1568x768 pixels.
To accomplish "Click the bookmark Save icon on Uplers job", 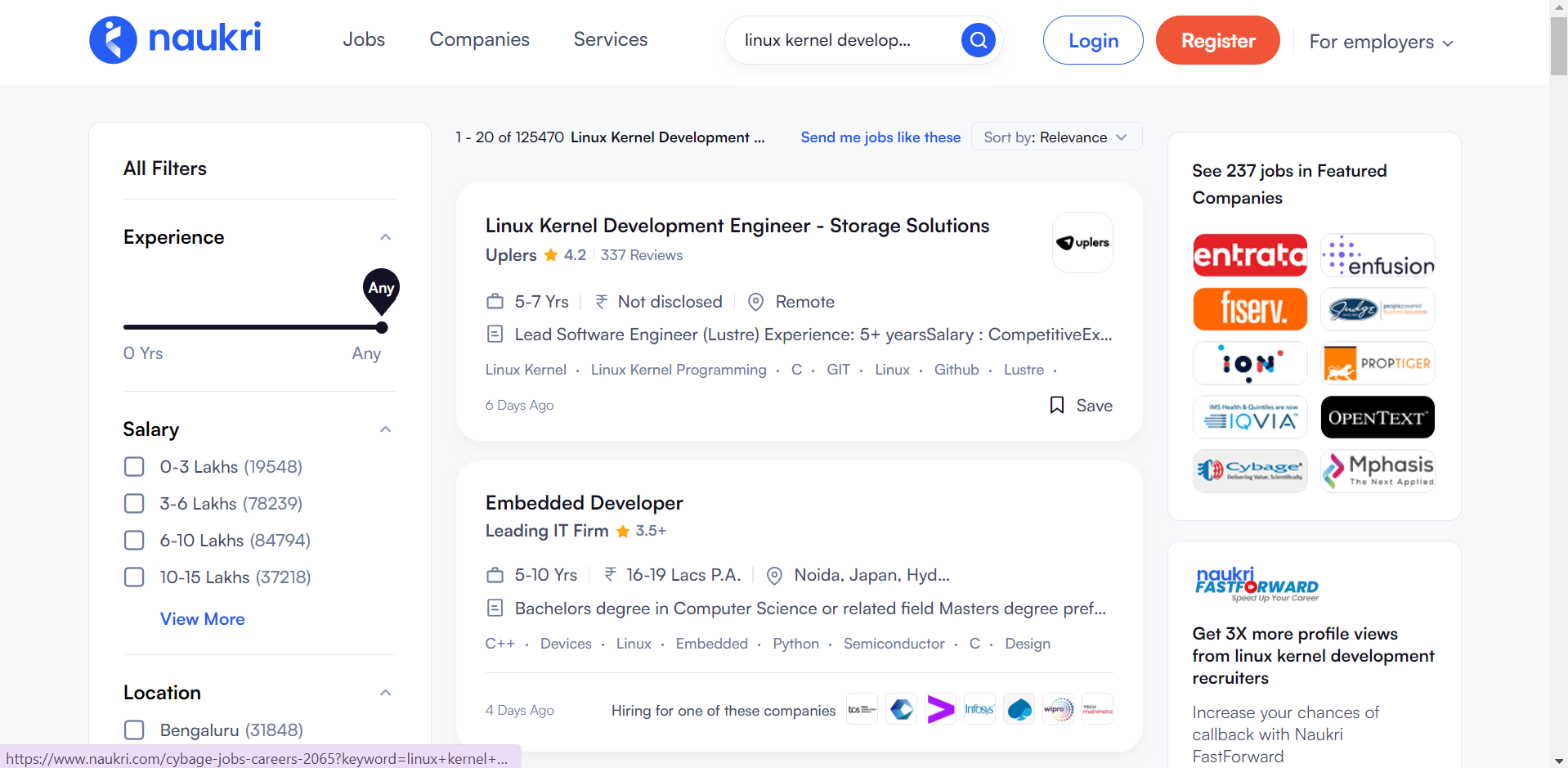I will click(x=1057, y=405).
